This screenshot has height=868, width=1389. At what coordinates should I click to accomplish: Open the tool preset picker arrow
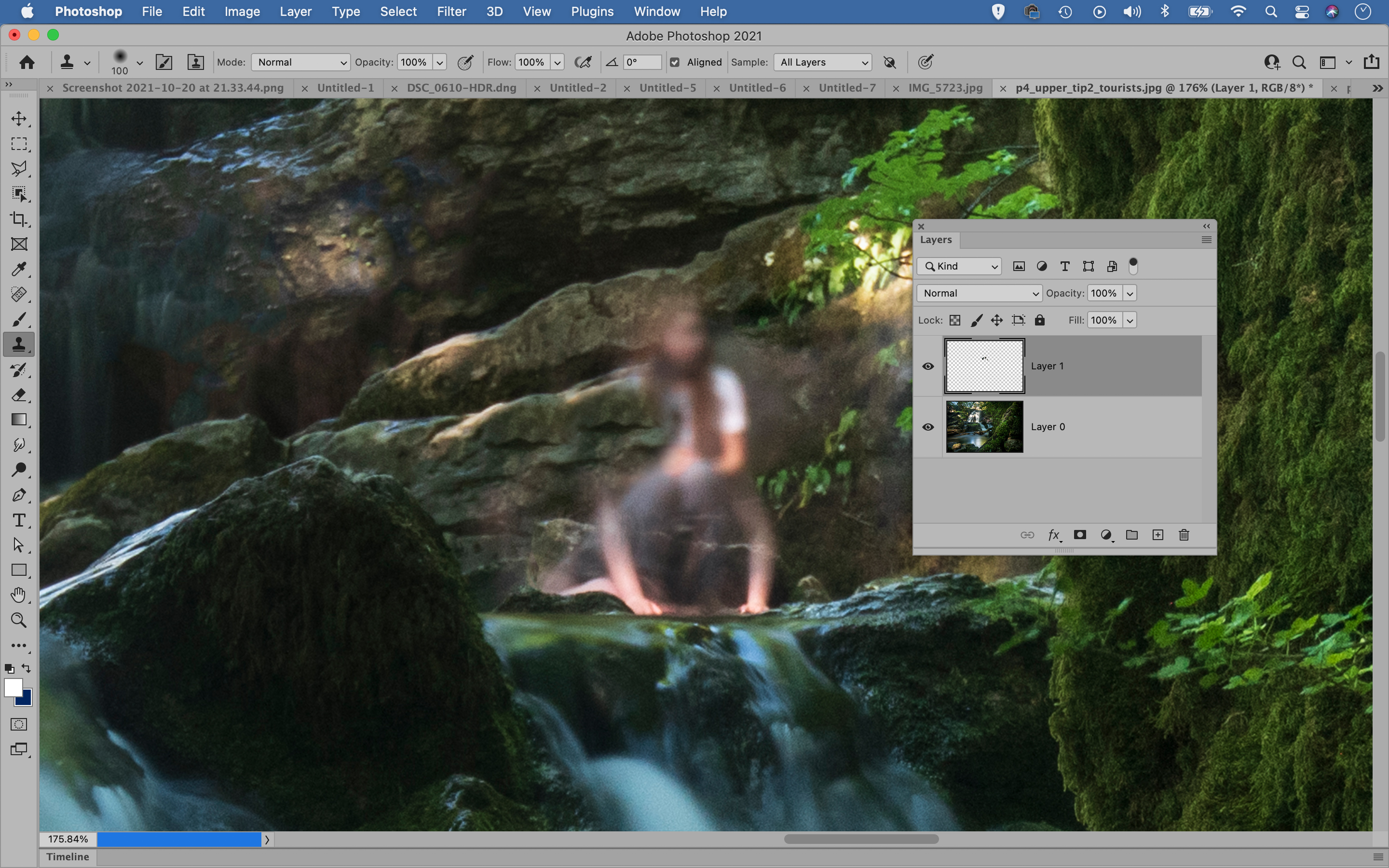coord(87,63)
